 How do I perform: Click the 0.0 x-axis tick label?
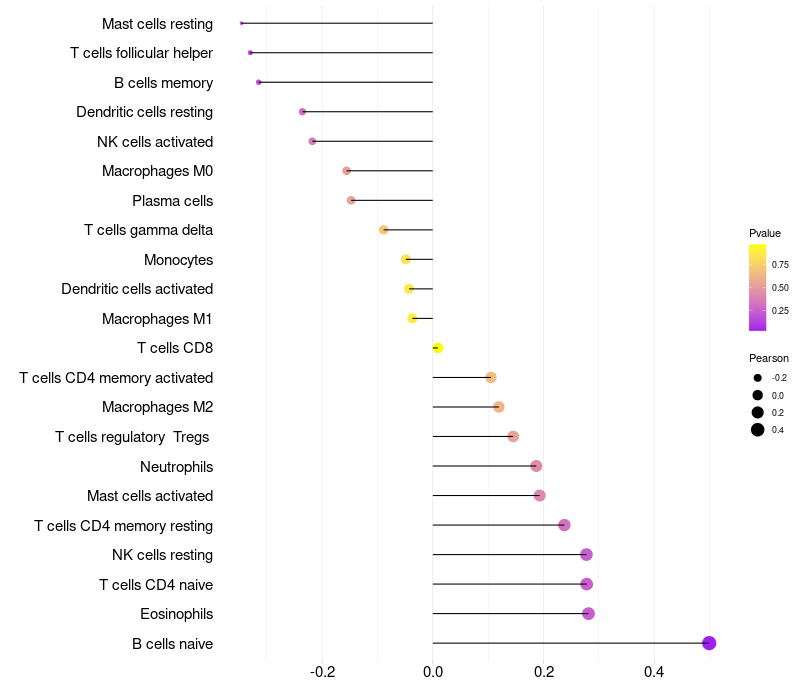[x=433, y=672]
